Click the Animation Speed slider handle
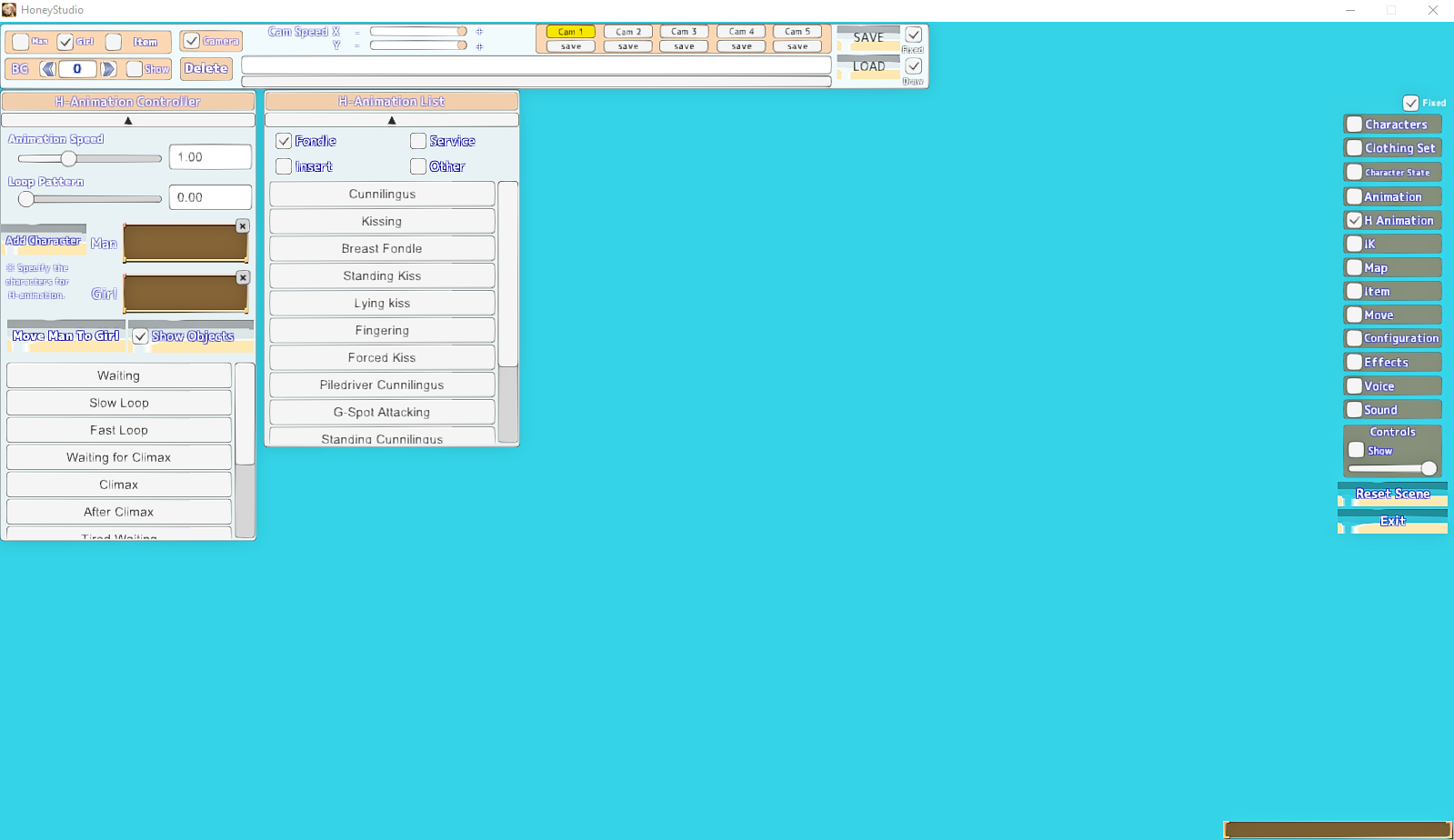 [68, 158]
